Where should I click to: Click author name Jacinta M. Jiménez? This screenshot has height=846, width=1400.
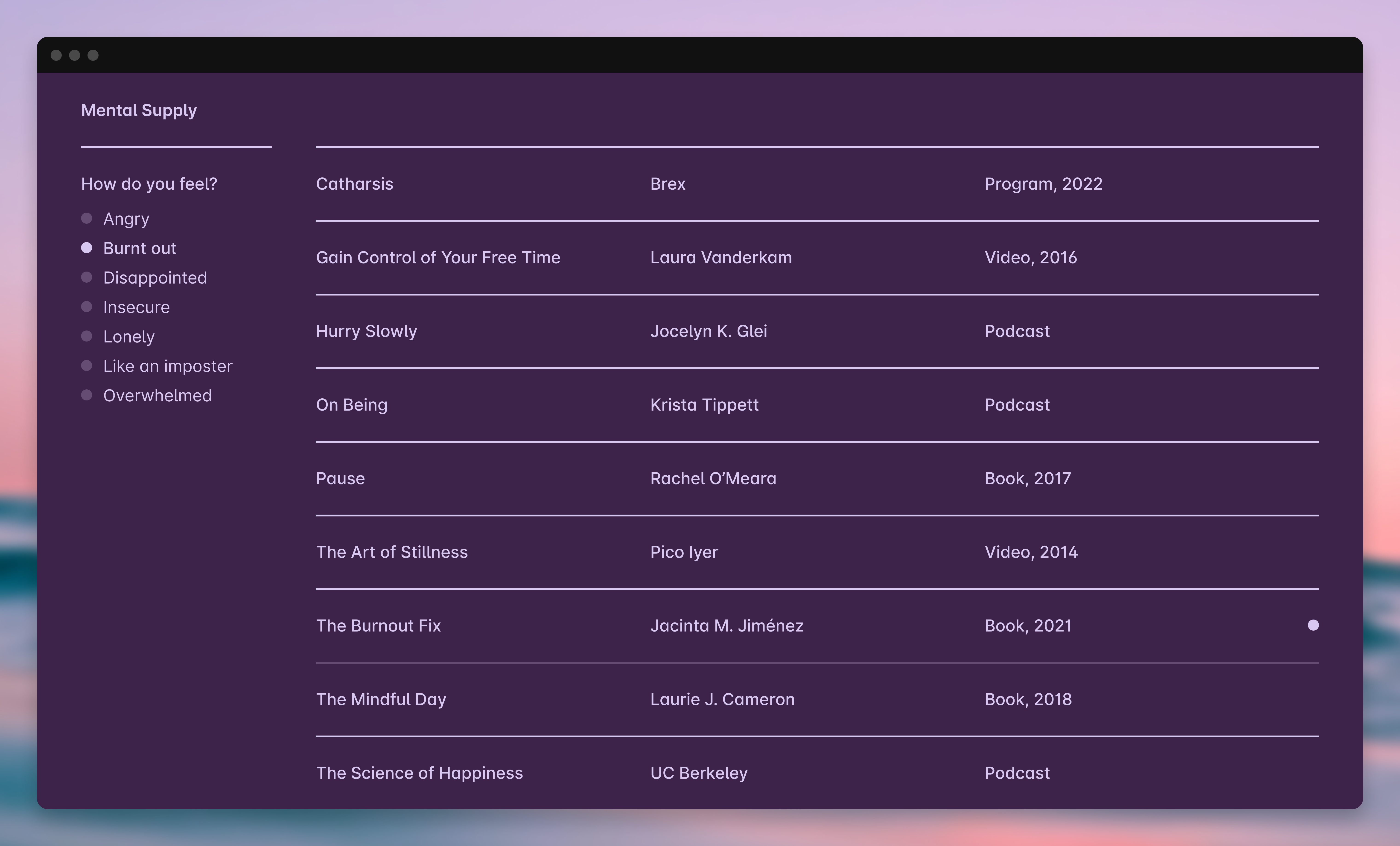727,625
